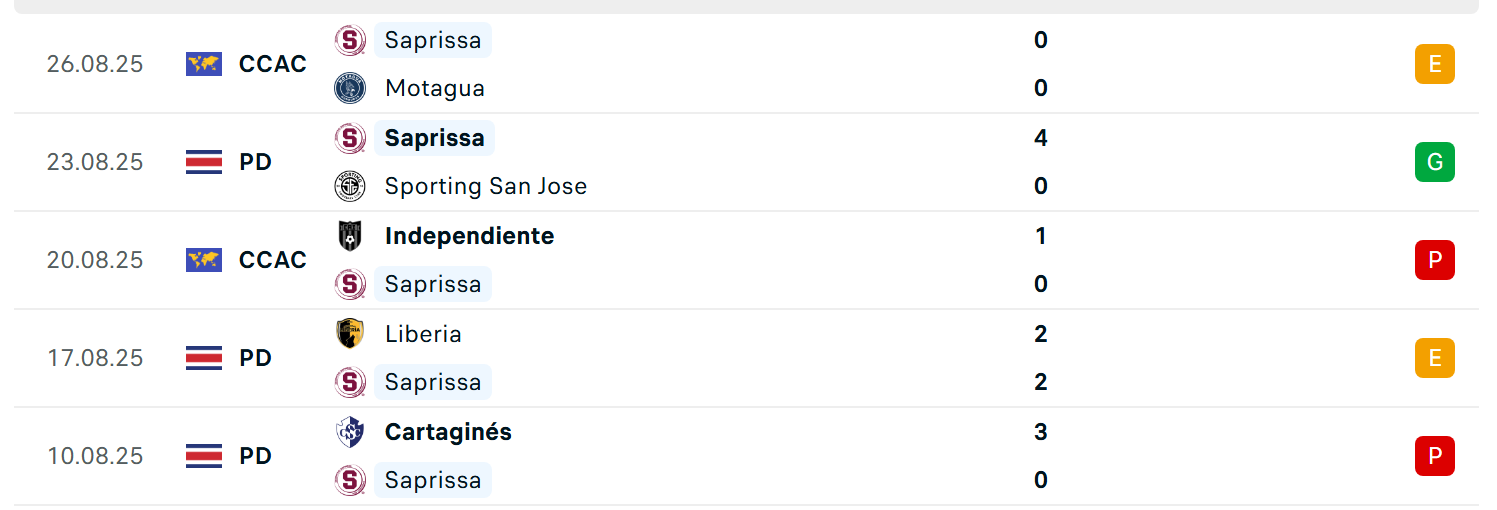Open the 10.08.25 match date row
Viewport: 1497px width, 510px height.
point(746,456)
